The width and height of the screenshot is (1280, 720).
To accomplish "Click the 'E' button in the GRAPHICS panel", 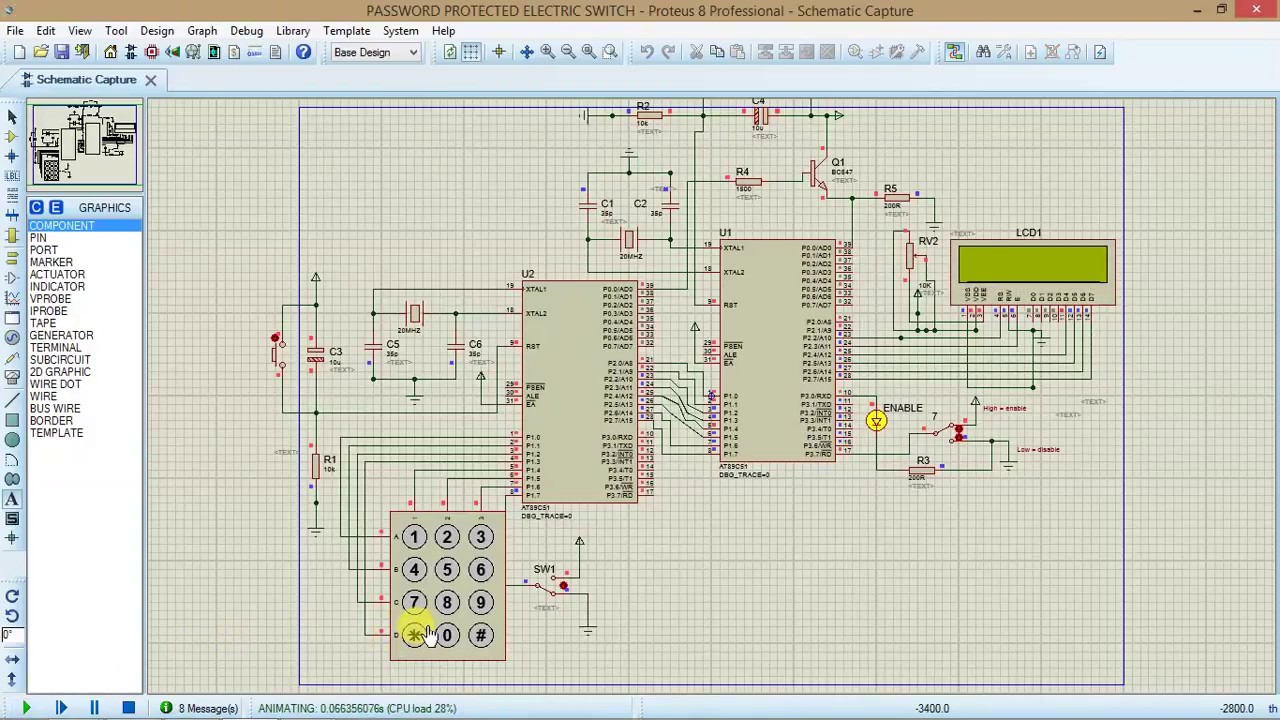I will (x=56, y=207).
